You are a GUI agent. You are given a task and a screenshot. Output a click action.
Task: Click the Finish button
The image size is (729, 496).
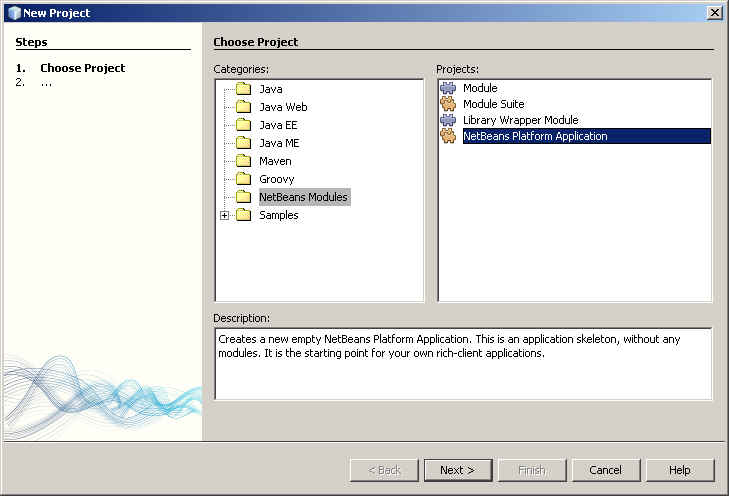532,470
